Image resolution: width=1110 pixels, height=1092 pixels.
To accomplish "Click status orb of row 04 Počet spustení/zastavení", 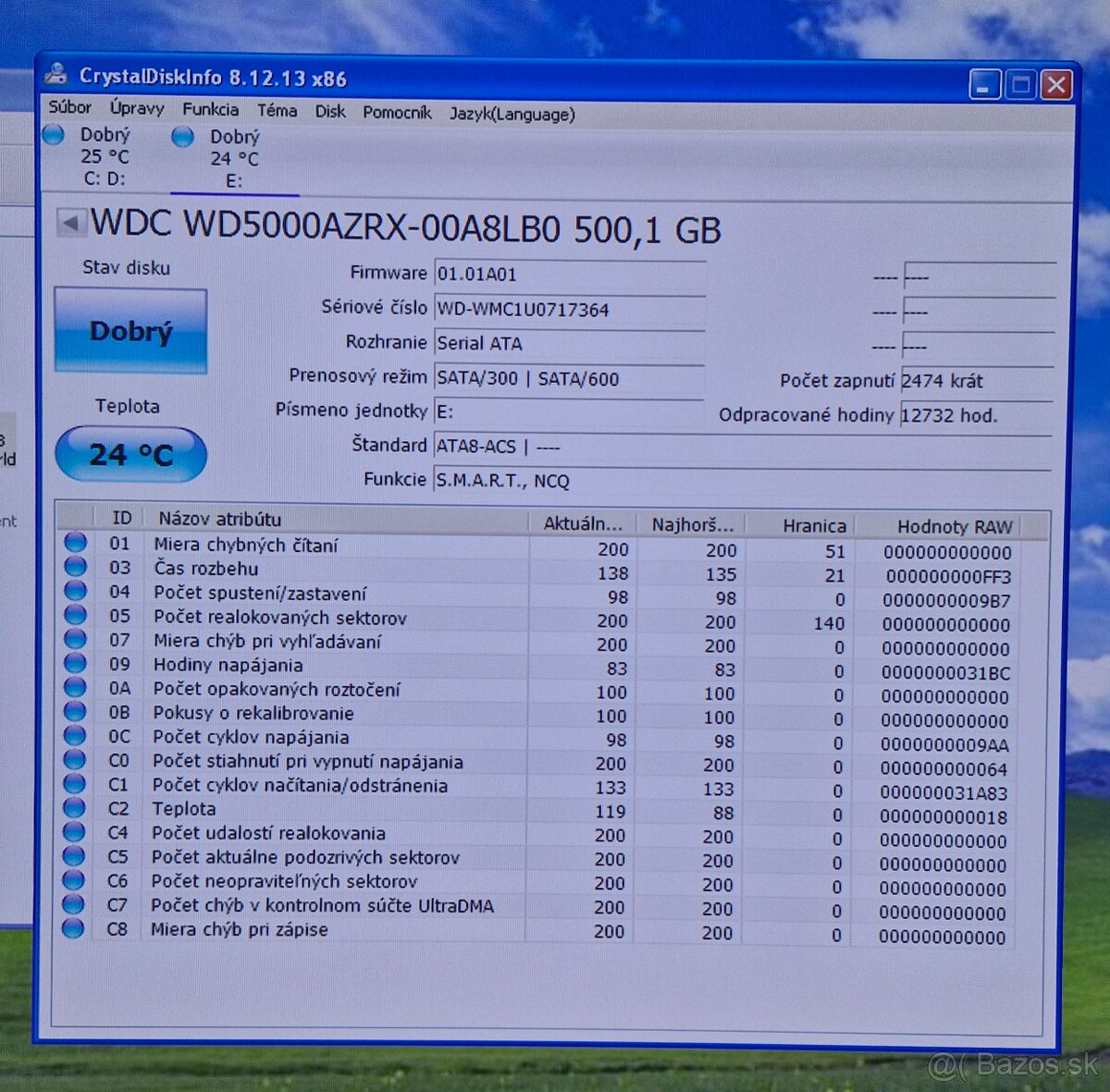I will tap(75, 590).
